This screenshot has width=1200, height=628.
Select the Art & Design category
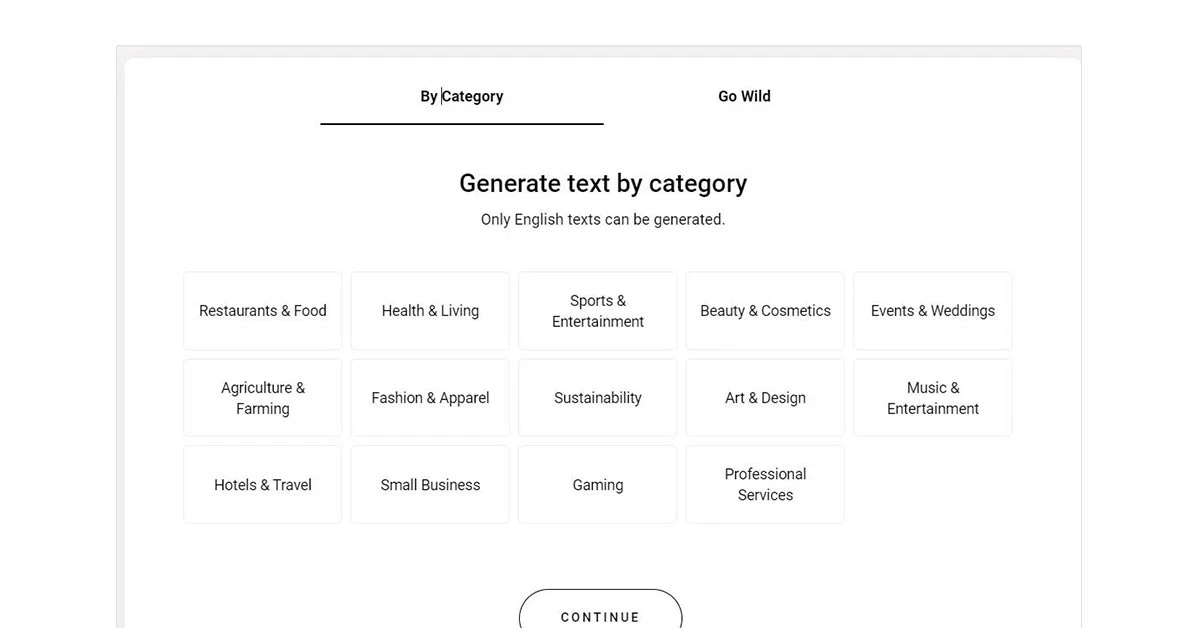point(765,397)
